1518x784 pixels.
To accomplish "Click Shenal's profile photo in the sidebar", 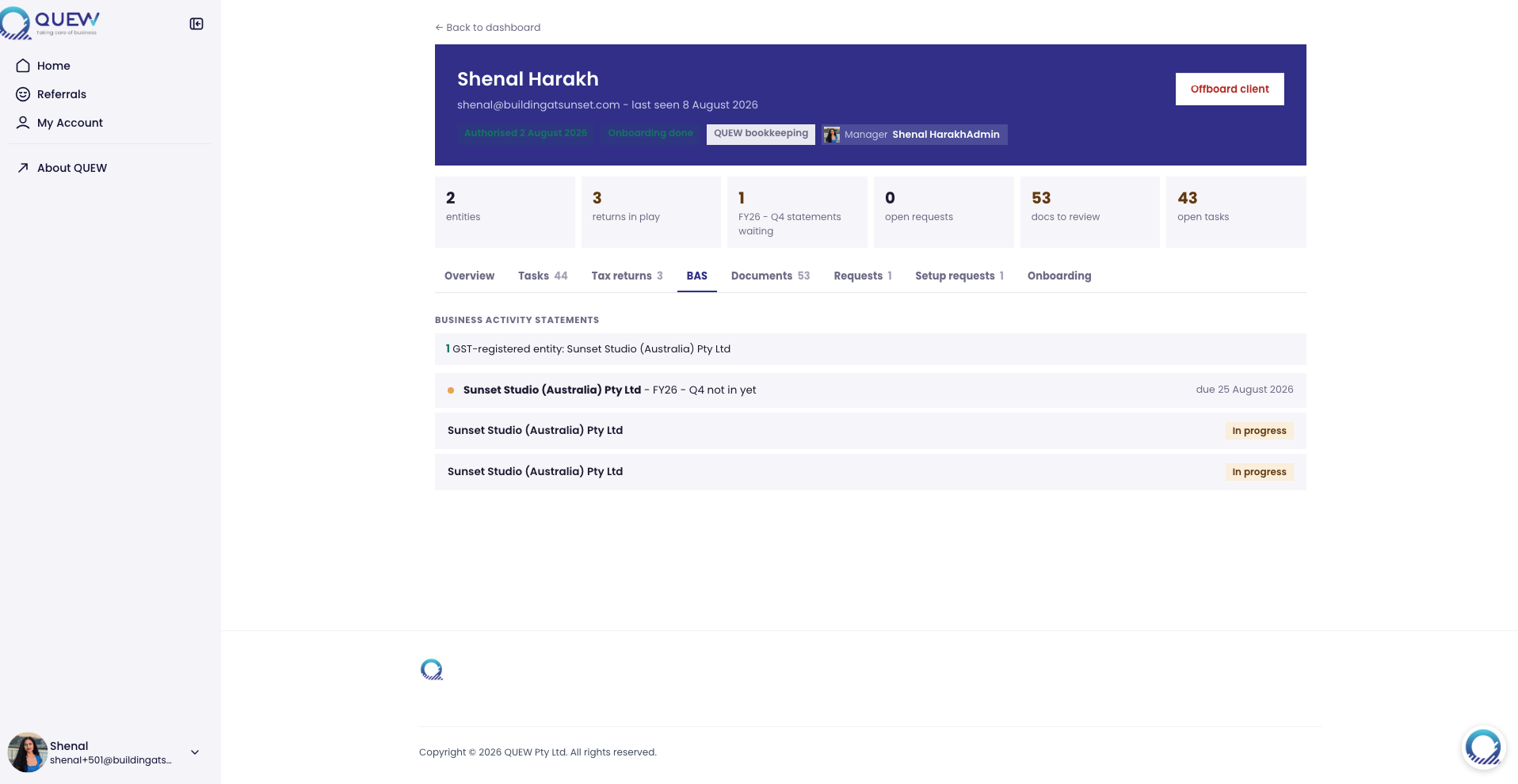I will pyautogui.click(x=27, y=752).
